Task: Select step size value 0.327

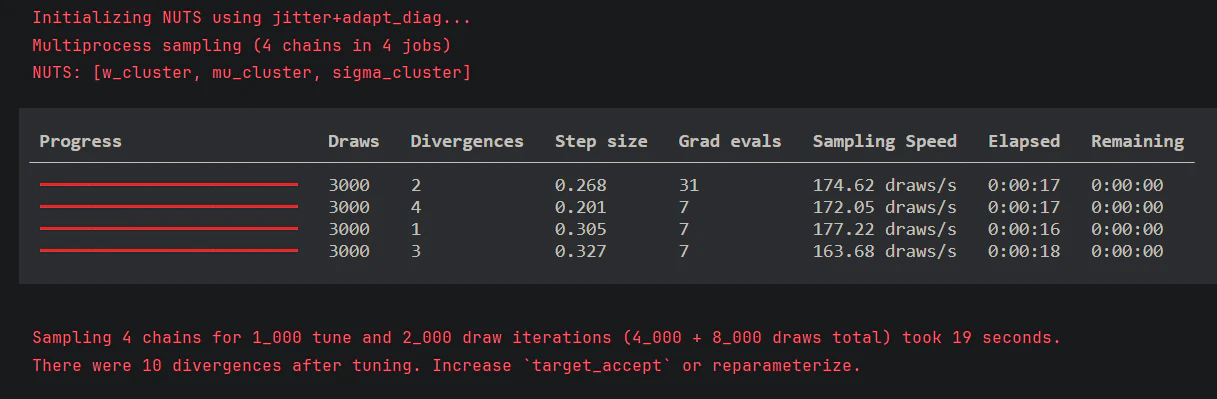Action: tap(581, 251)
